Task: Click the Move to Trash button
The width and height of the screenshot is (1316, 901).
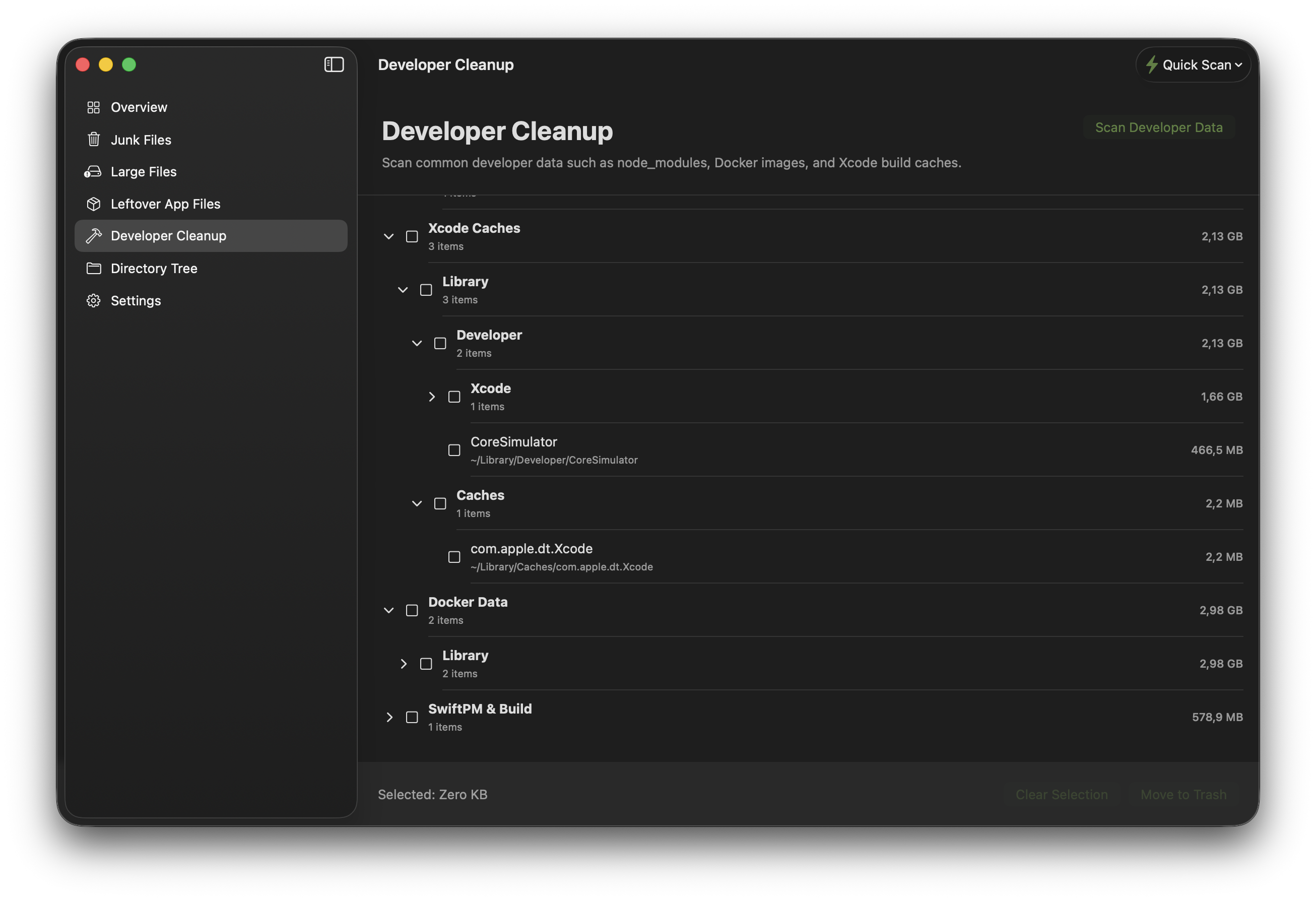Action: coord(1183,794)
